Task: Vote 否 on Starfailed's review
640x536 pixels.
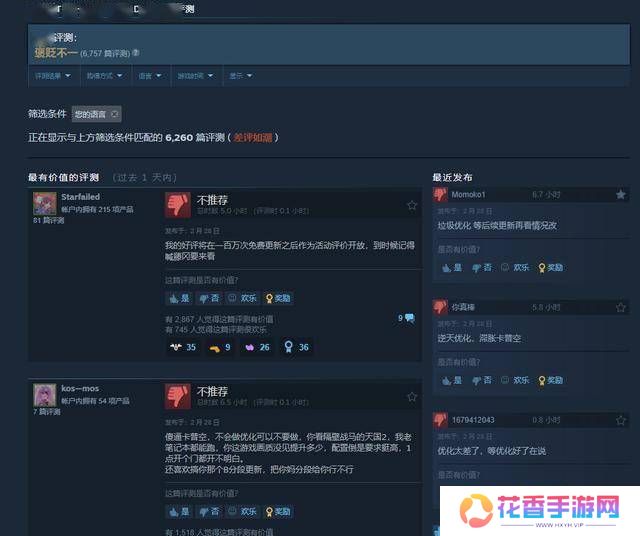Action: [x=209, y=298]
